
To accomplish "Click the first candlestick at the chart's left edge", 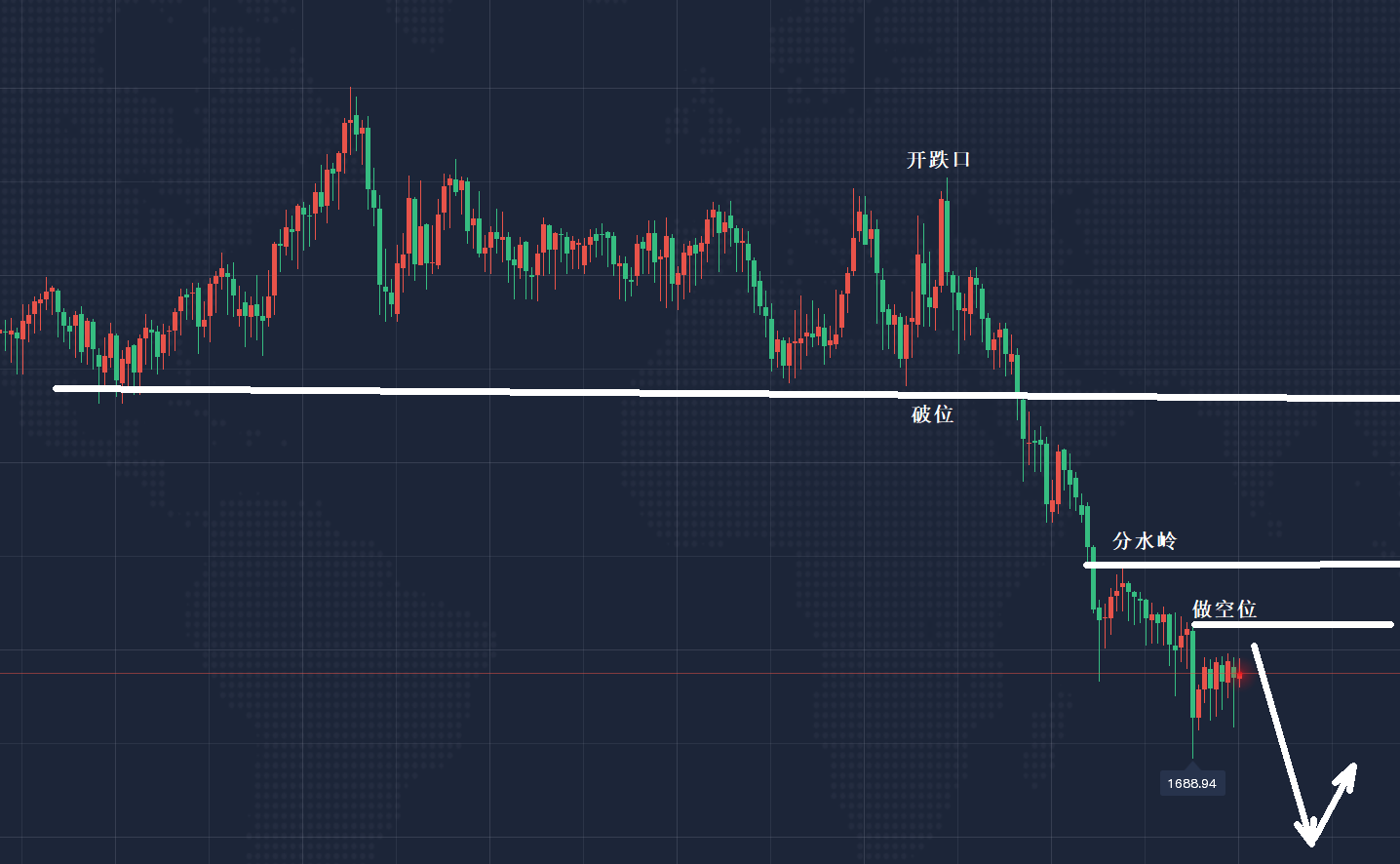I will pos(4,333).
